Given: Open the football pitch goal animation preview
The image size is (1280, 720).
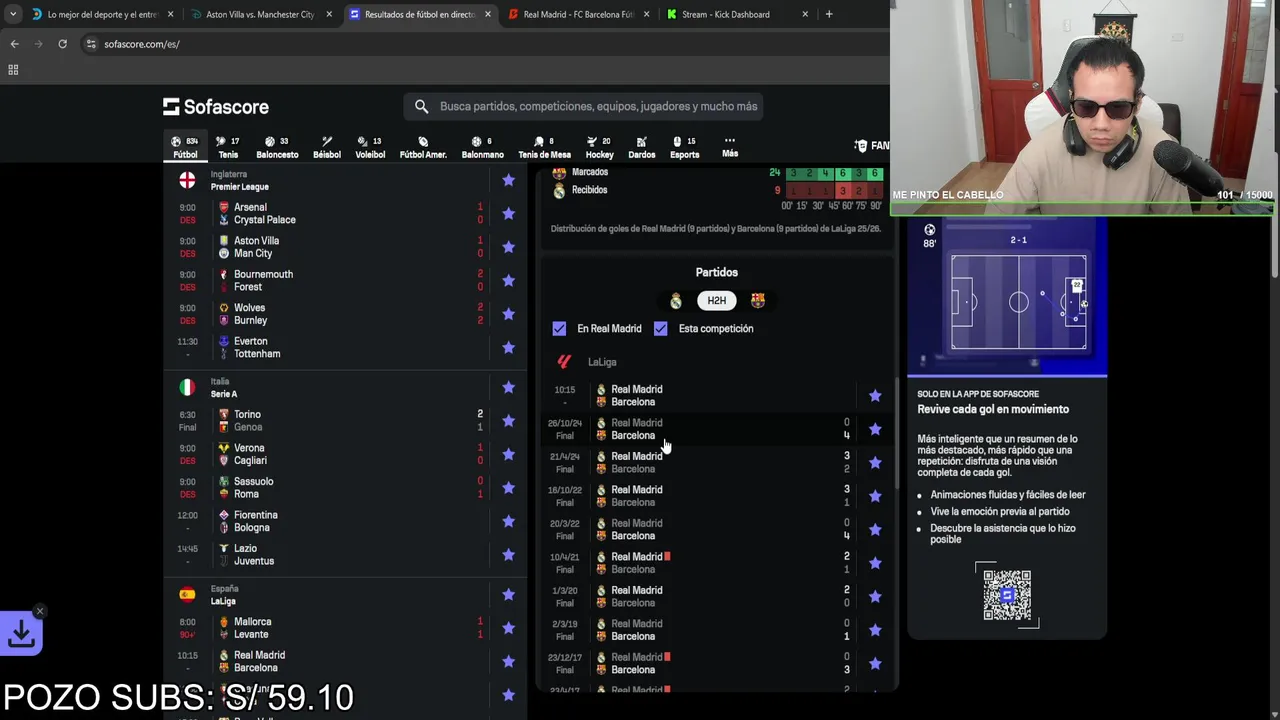Looking at the screenshot, I should pyautogui.click(x=1007, y=298).
